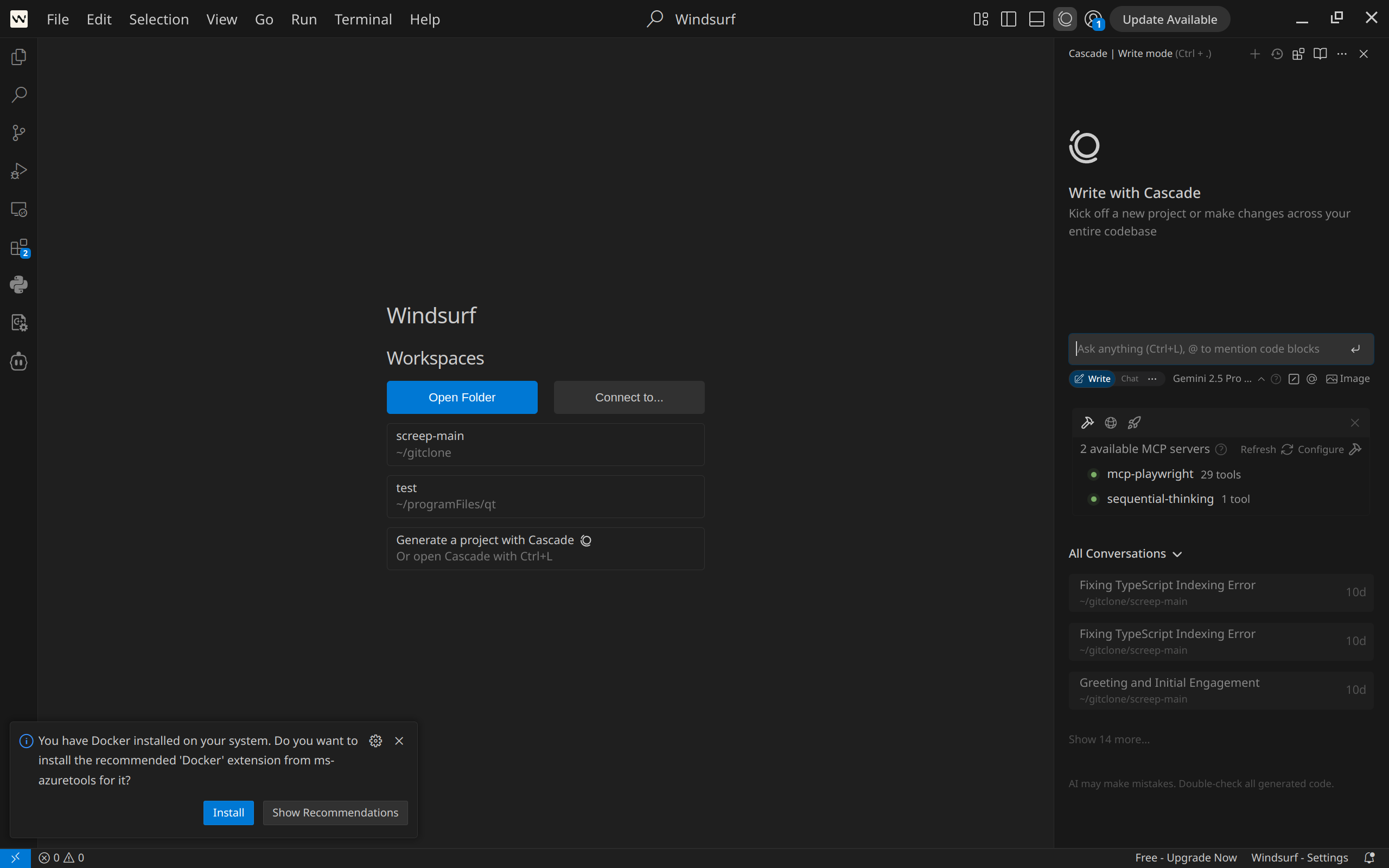
Task: Click the rocket icon in MCP panel
Action: point(1133,423)
